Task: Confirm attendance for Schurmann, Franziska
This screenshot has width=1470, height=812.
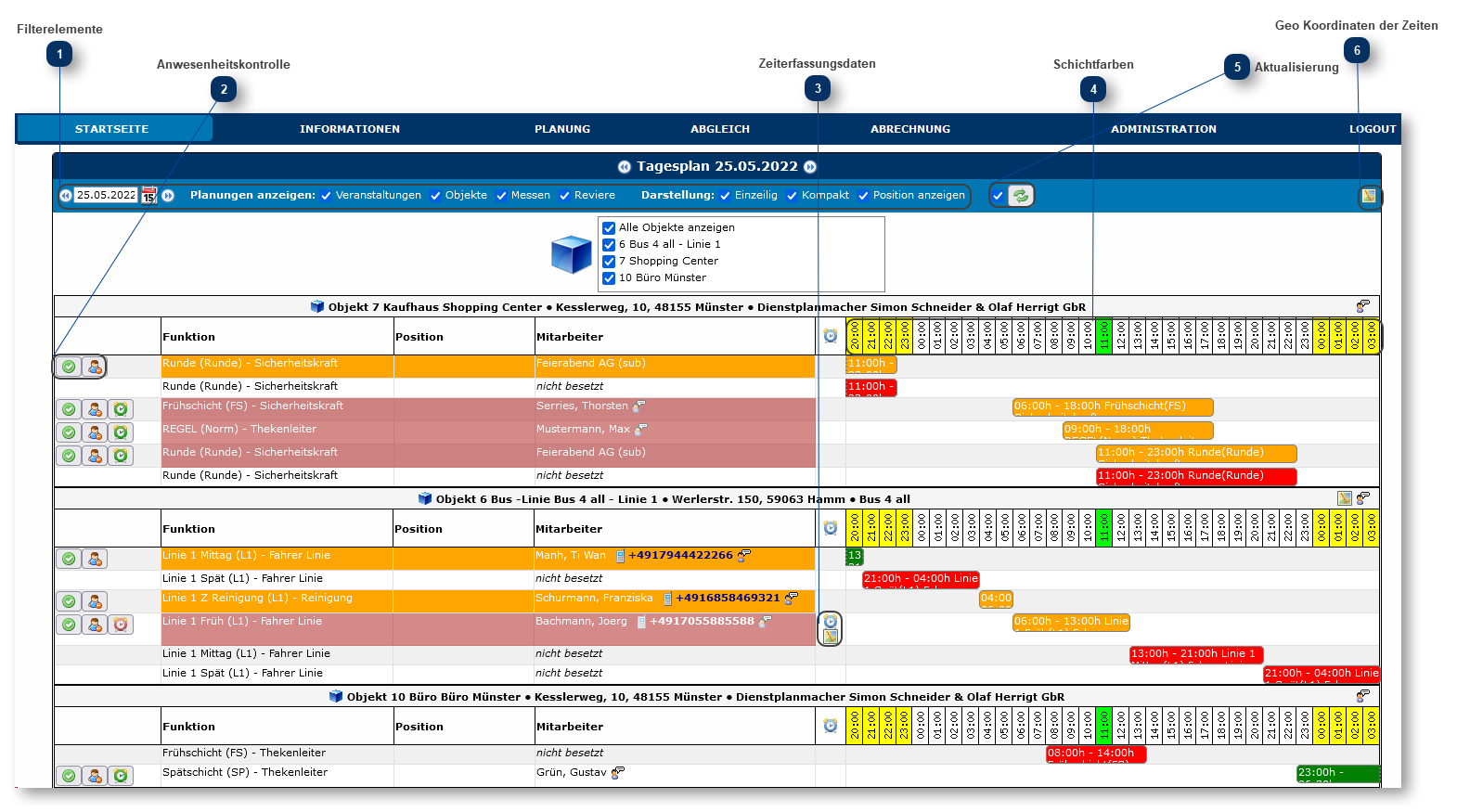Action: [69, 601]
